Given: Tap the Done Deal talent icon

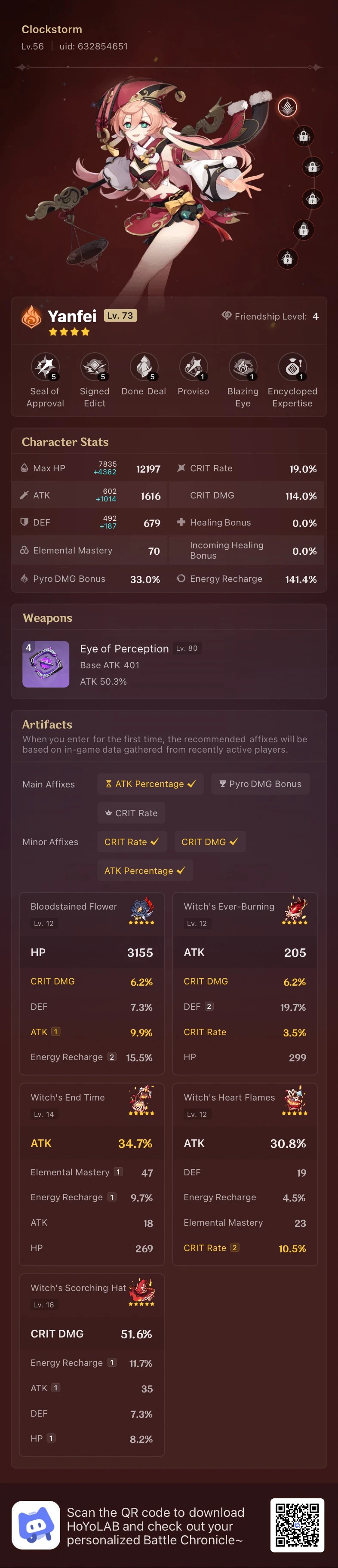Looking at the screenshot, I should pos(144,366).
